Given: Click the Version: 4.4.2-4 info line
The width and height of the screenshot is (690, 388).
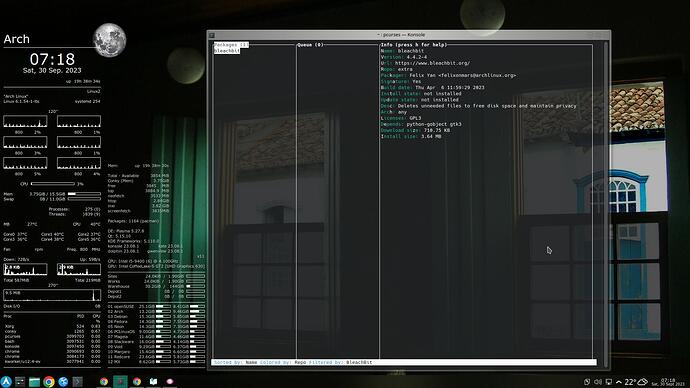Looking at the screenshot, I should tap(404, 57).
